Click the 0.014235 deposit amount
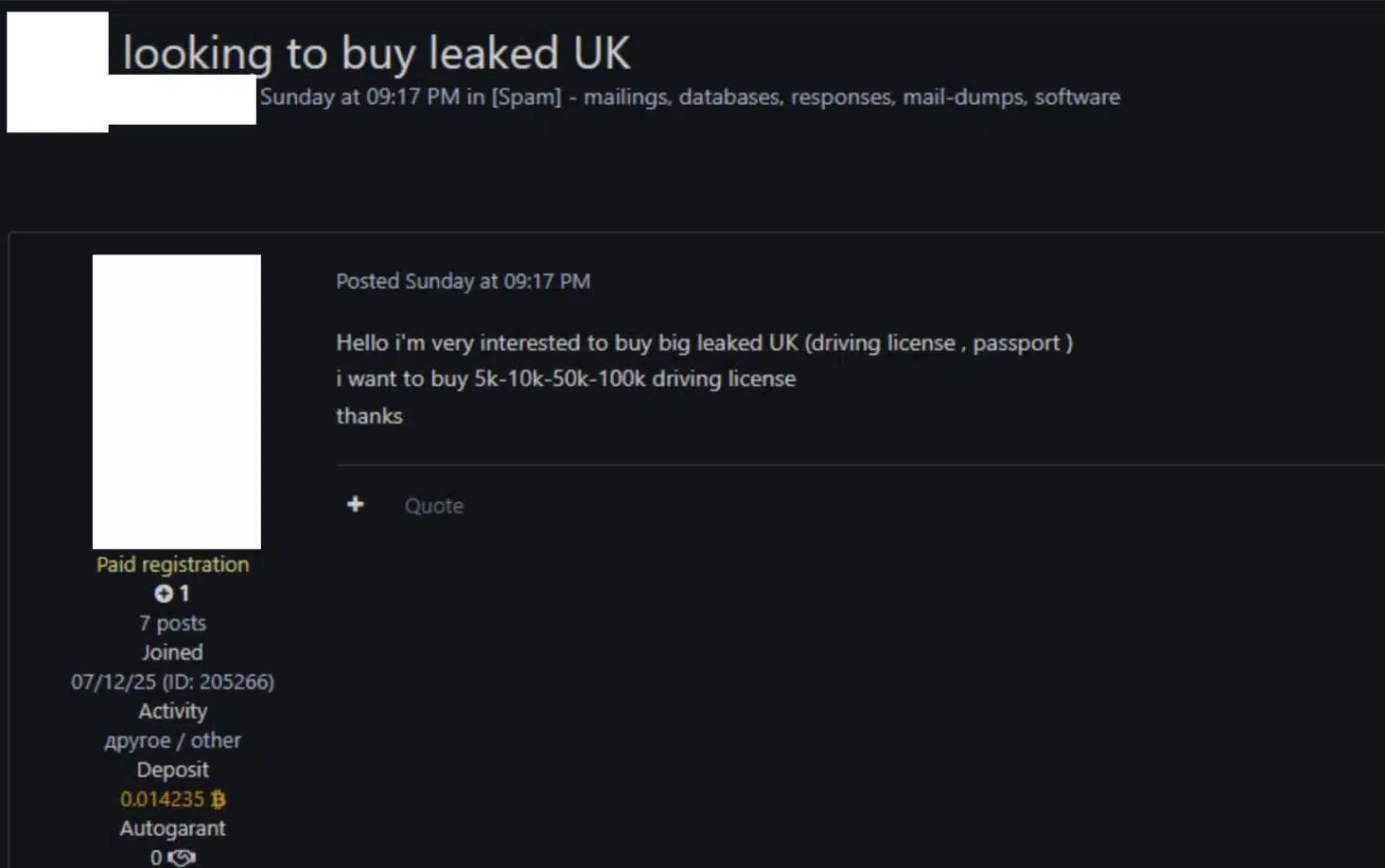 point(162,799)
